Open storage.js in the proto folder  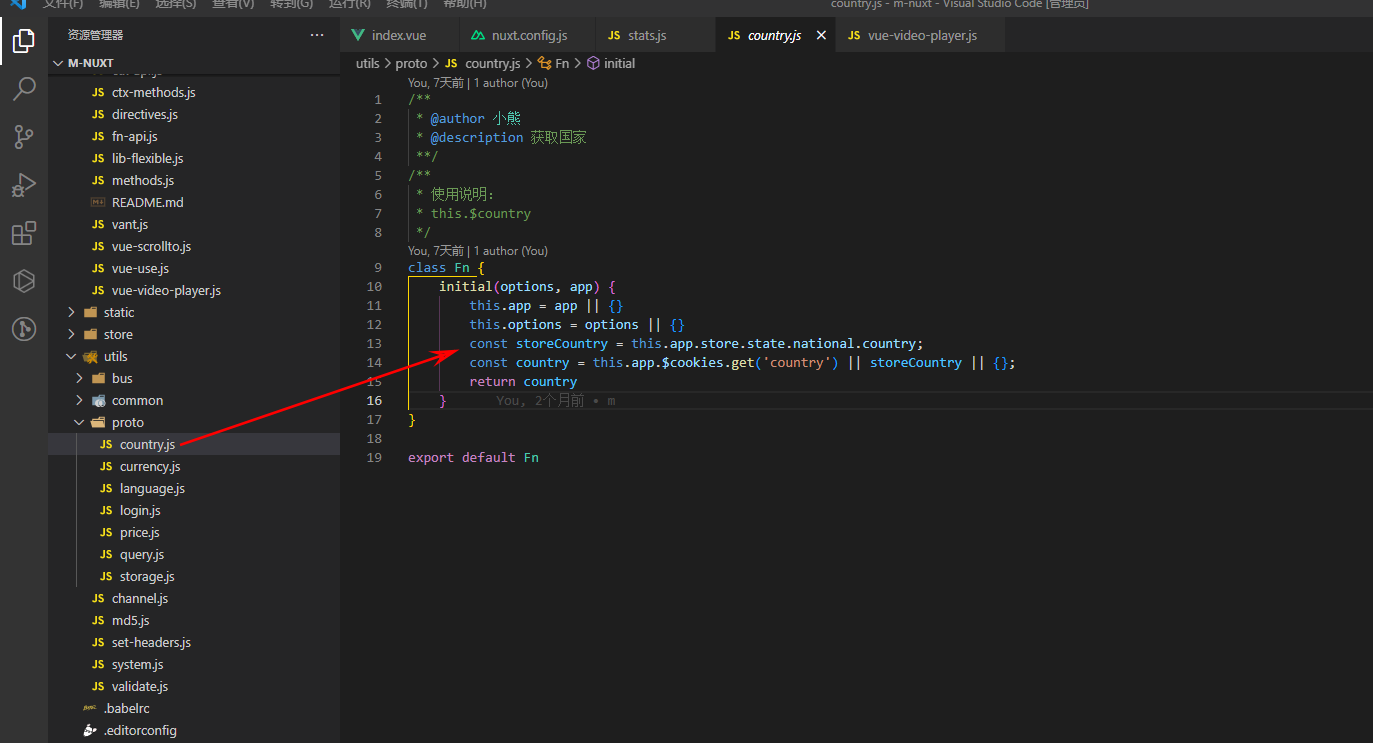click(147, 576)
